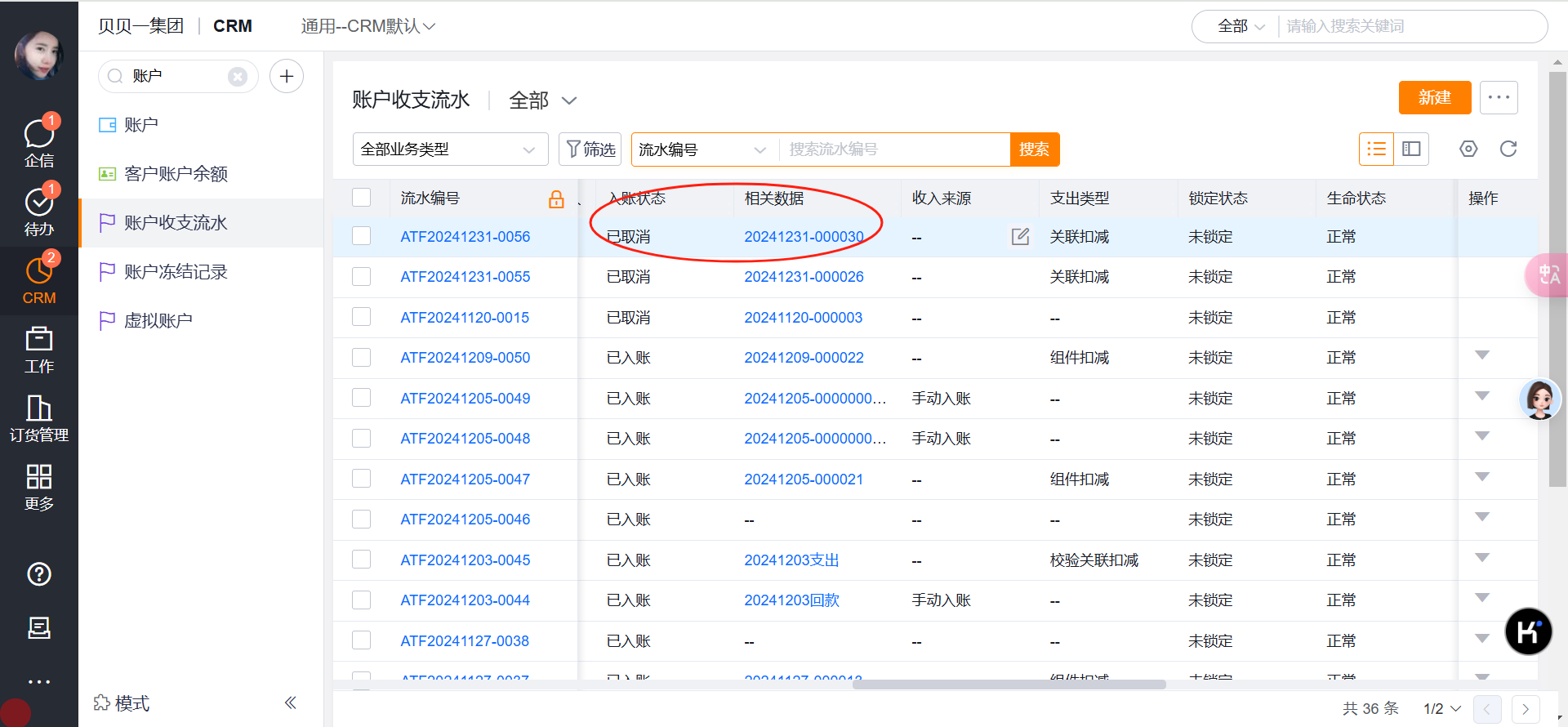The height and width of the screenshot is (727, 1568).
Task: Expand actions arrow for ATF20241205-0047
Action: click(x=1482, y=477)
